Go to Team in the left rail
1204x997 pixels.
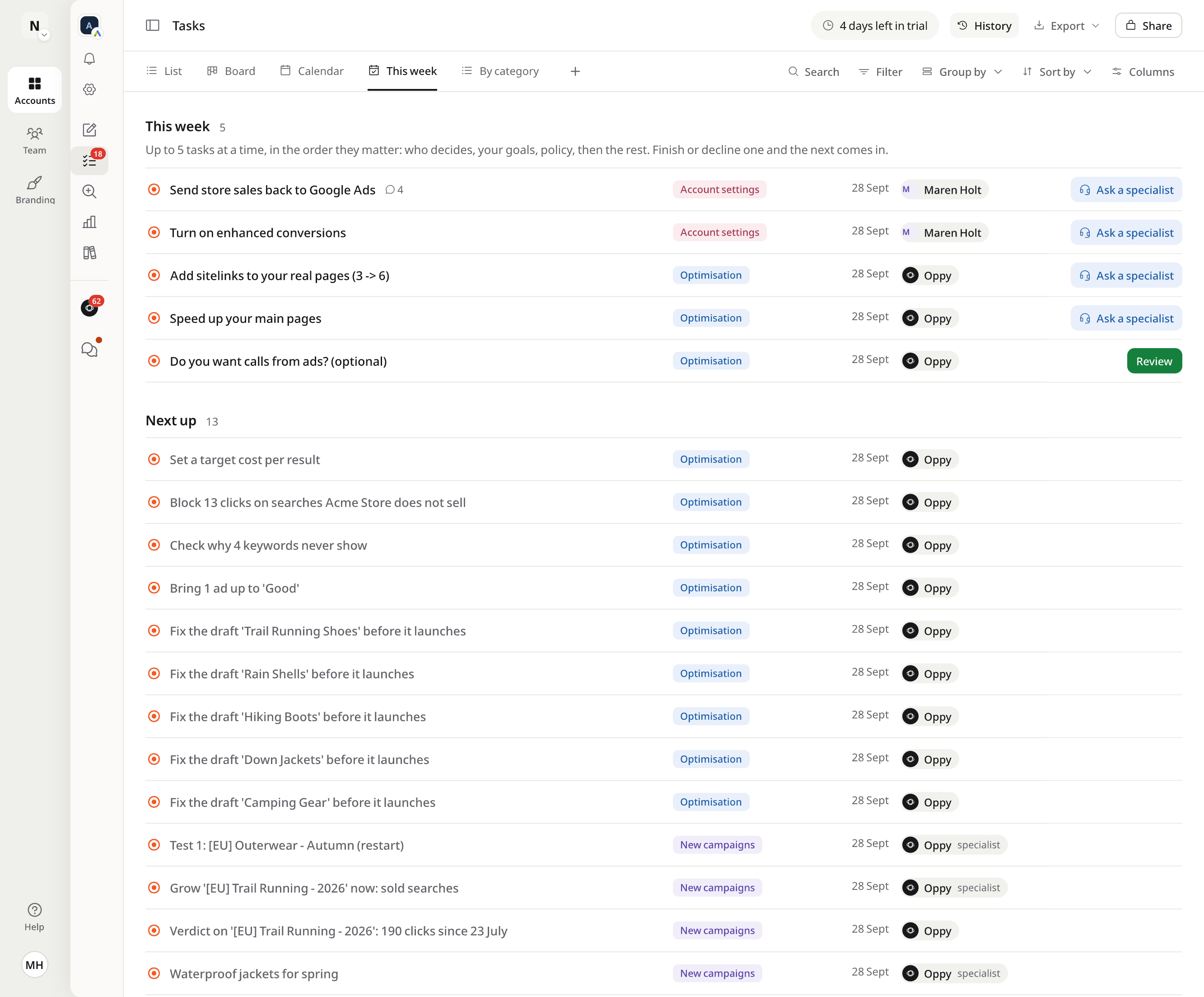pos(34,140)
